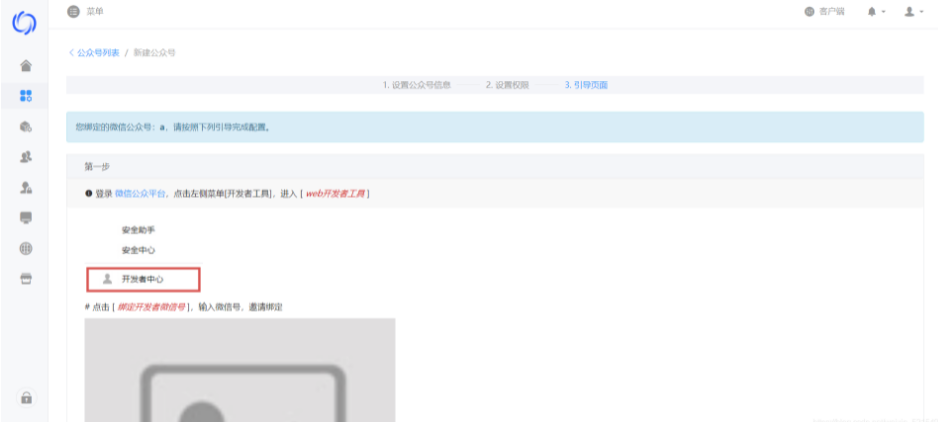This screenshot has height=422, width=938.
Task: Click the 第一步 panel header
Action: click(x=495, y=166)
